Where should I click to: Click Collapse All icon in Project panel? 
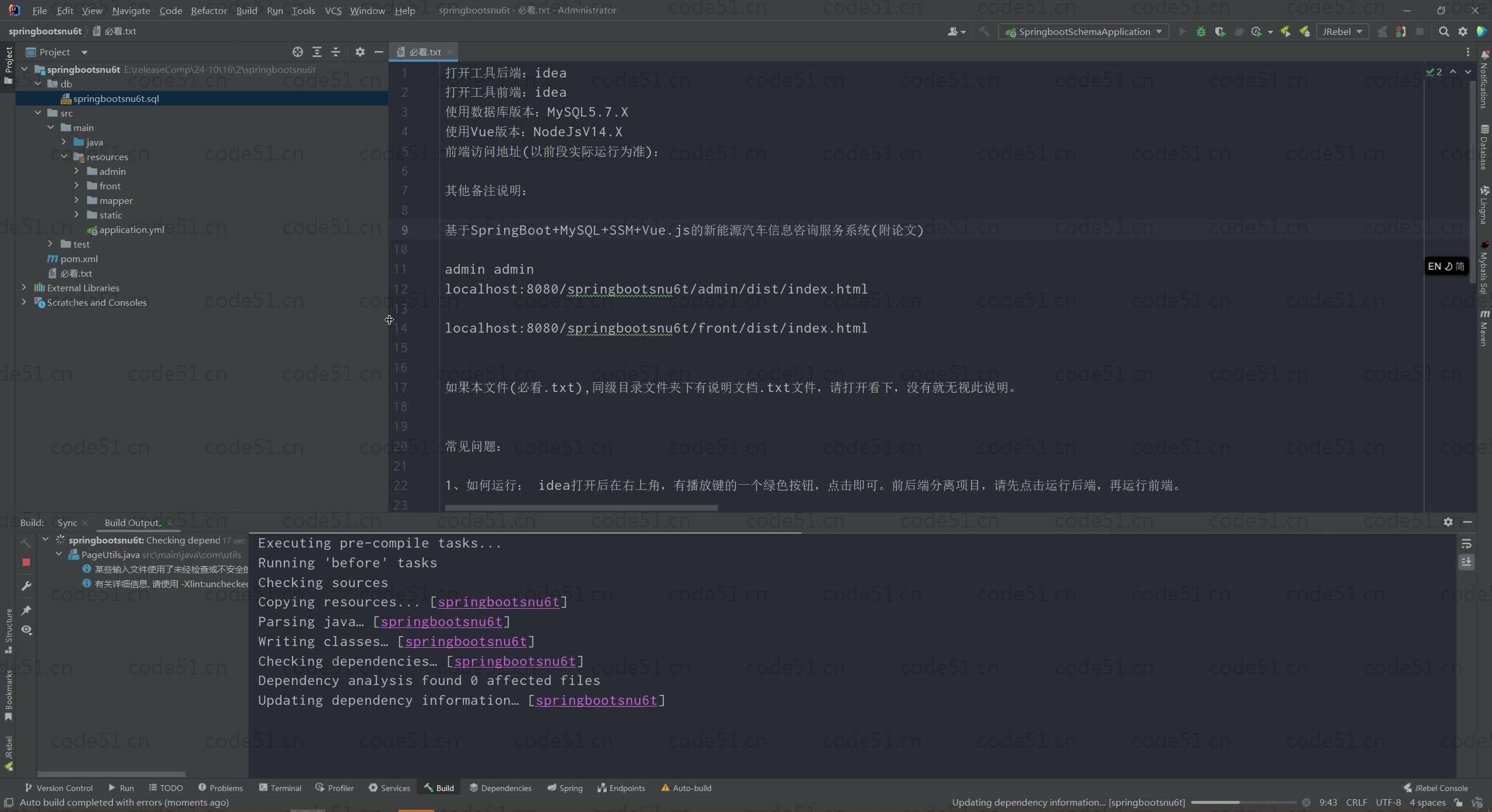pos(336,52)
